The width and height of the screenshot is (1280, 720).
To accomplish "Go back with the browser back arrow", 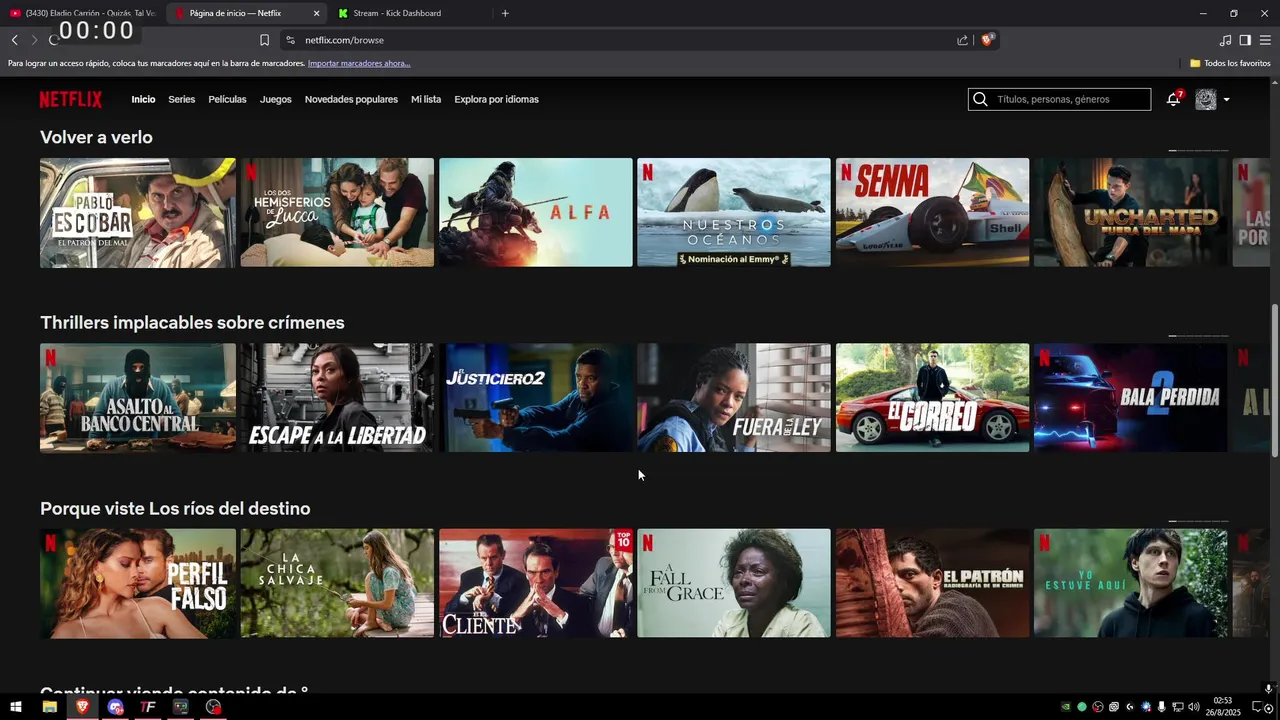I will point(14,40).
